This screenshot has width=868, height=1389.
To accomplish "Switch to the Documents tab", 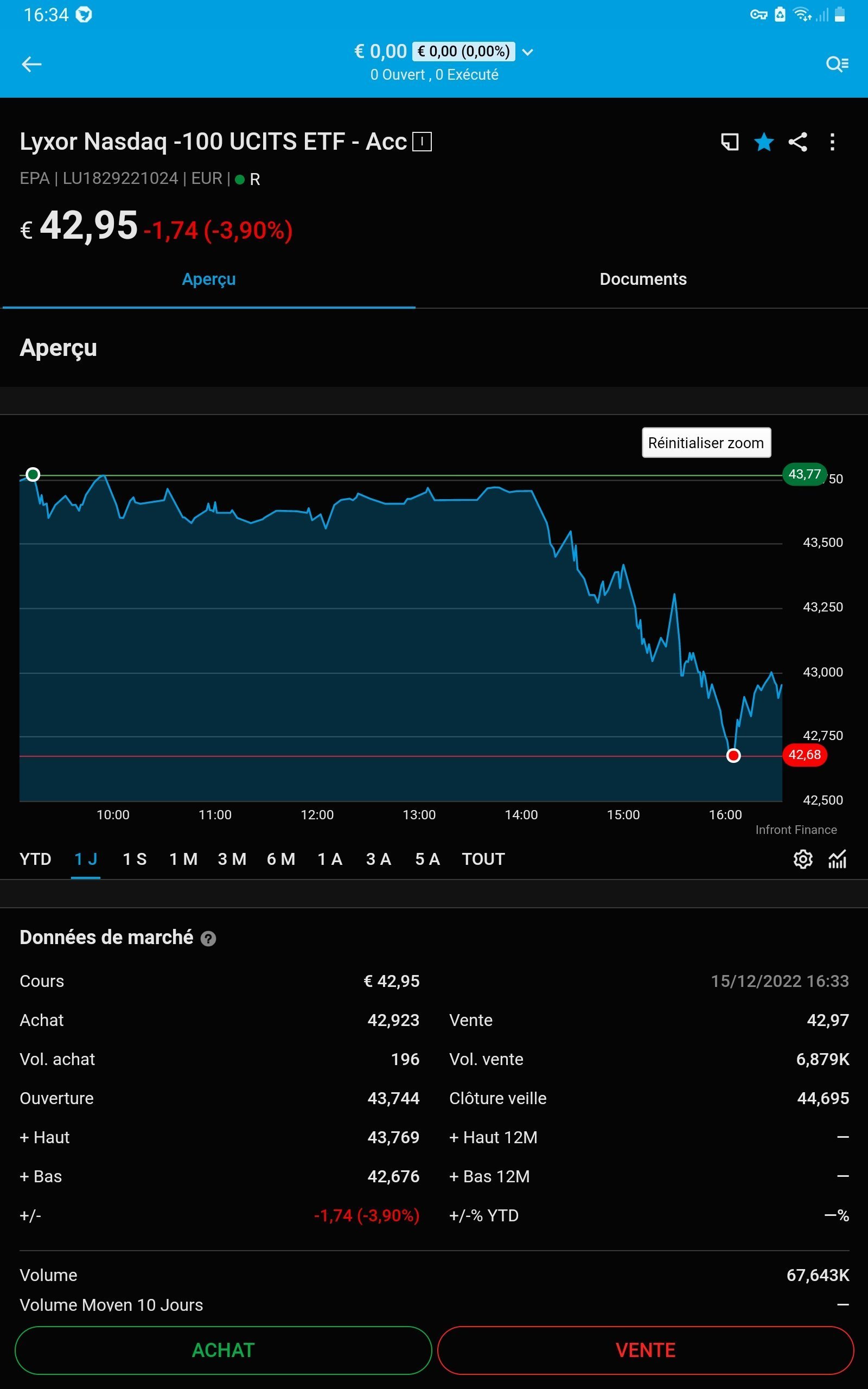I will pos(643,279).
